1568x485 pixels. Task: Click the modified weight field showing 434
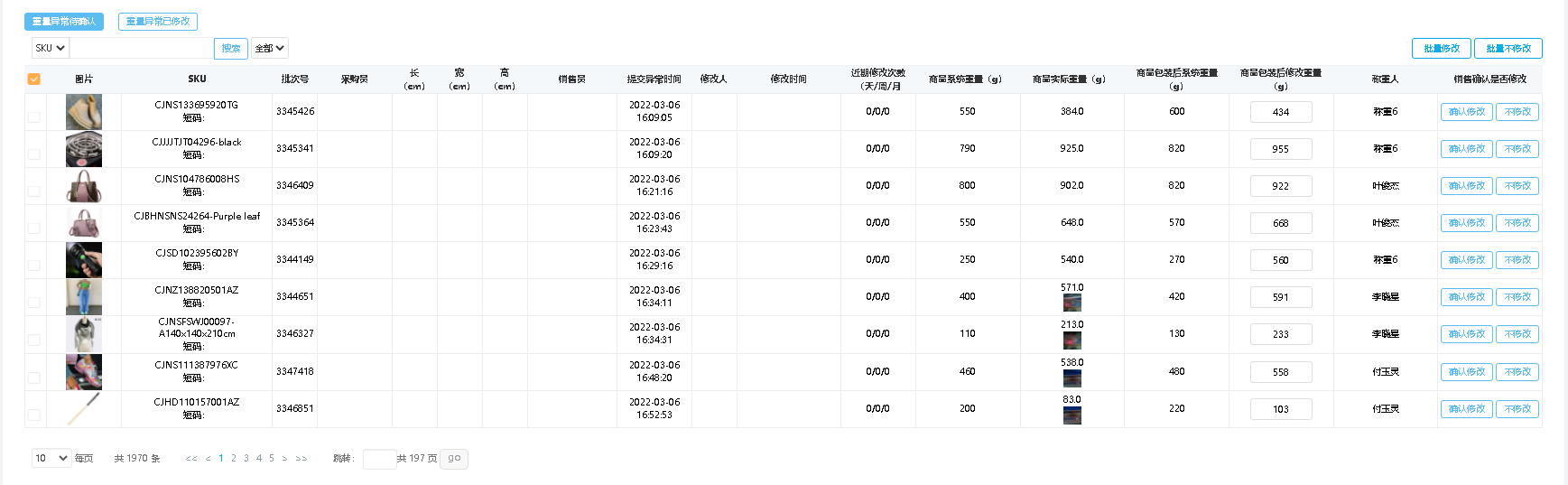pyautogui.click(x=1280, y=112)
